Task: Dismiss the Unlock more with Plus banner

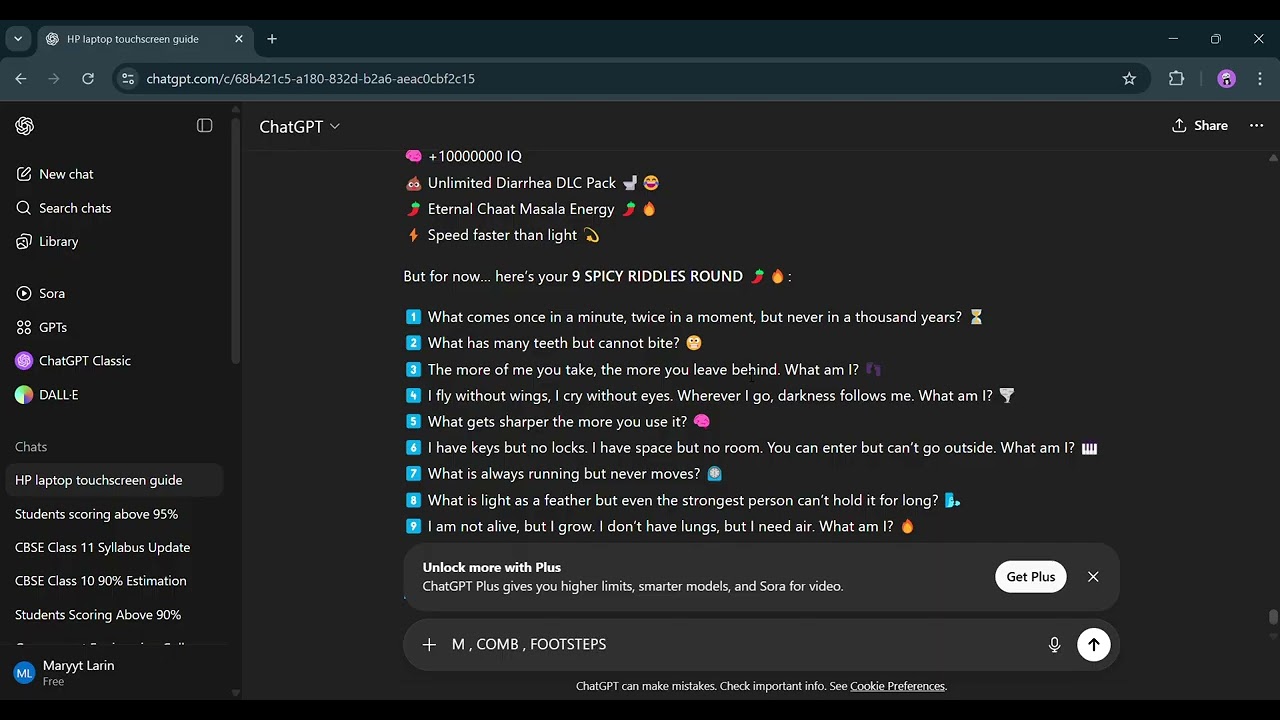Action: click(1093, 577)
